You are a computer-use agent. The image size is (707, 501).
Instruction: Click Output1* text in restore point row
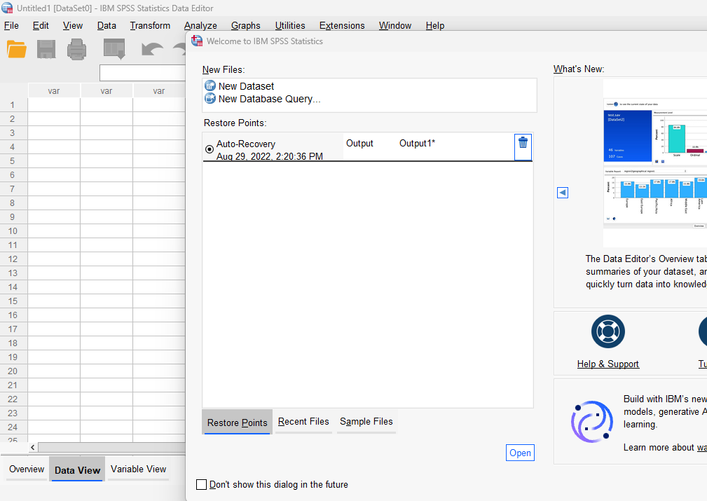click(x=417, y=143)
